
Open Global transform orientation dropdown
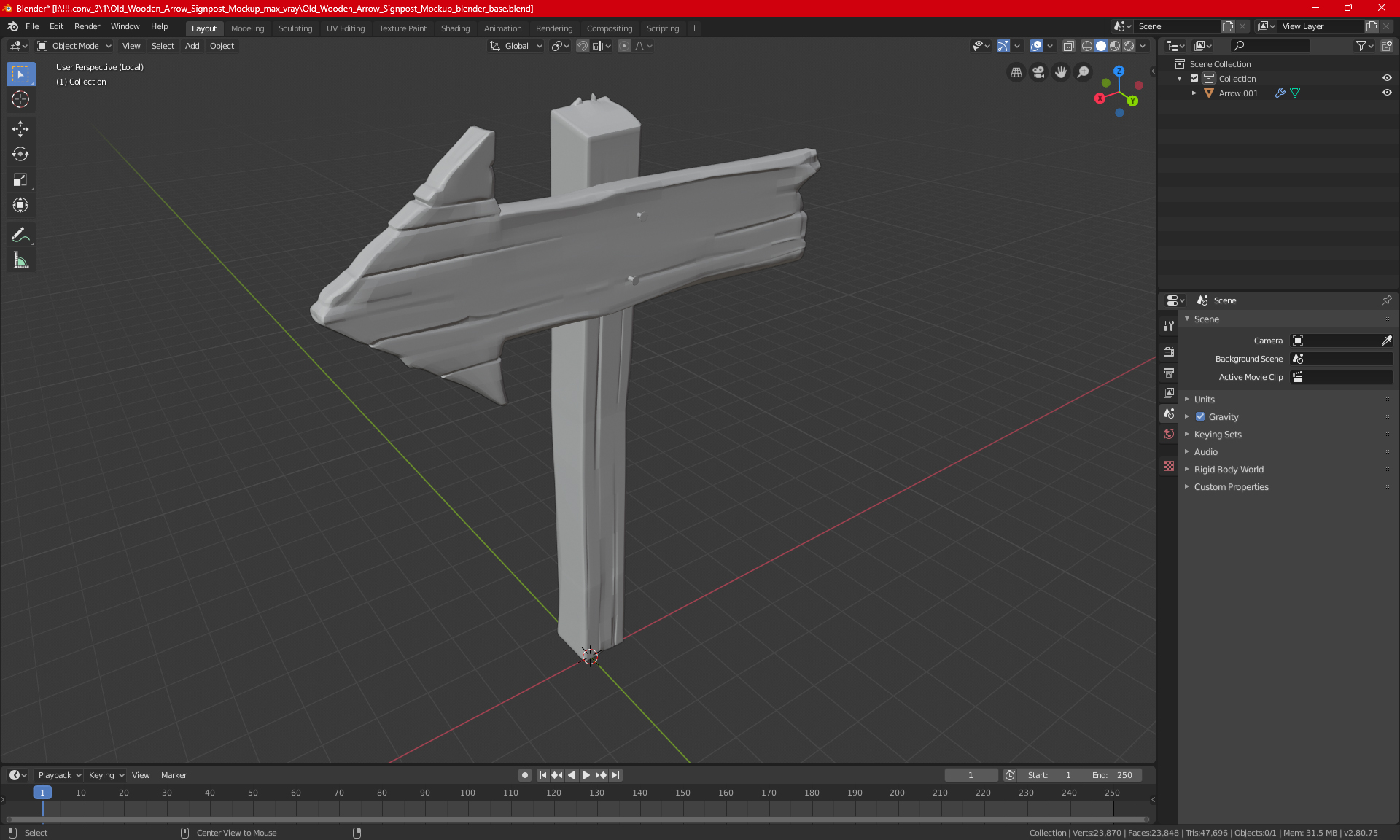pos(516,46)
